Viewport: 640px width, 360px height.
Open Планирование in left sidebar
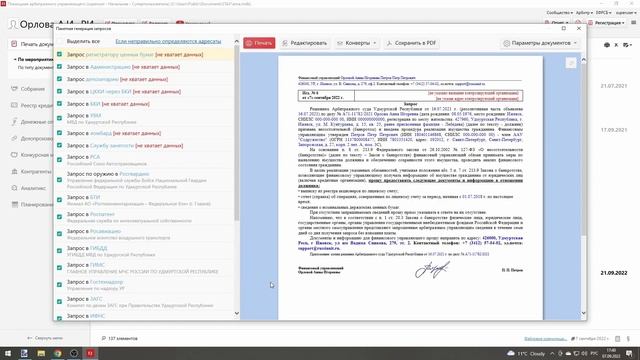coord(32,204)
